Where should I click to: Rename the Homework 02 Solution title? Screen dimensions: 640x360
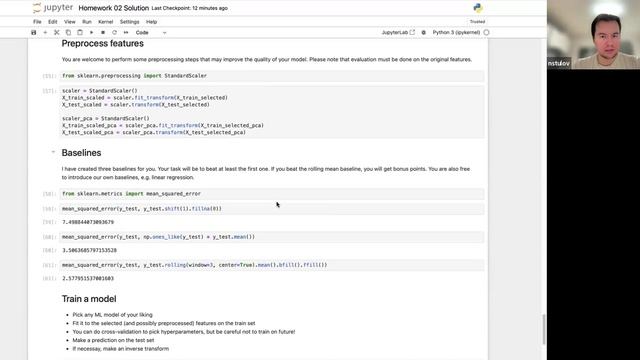point(113,8)
